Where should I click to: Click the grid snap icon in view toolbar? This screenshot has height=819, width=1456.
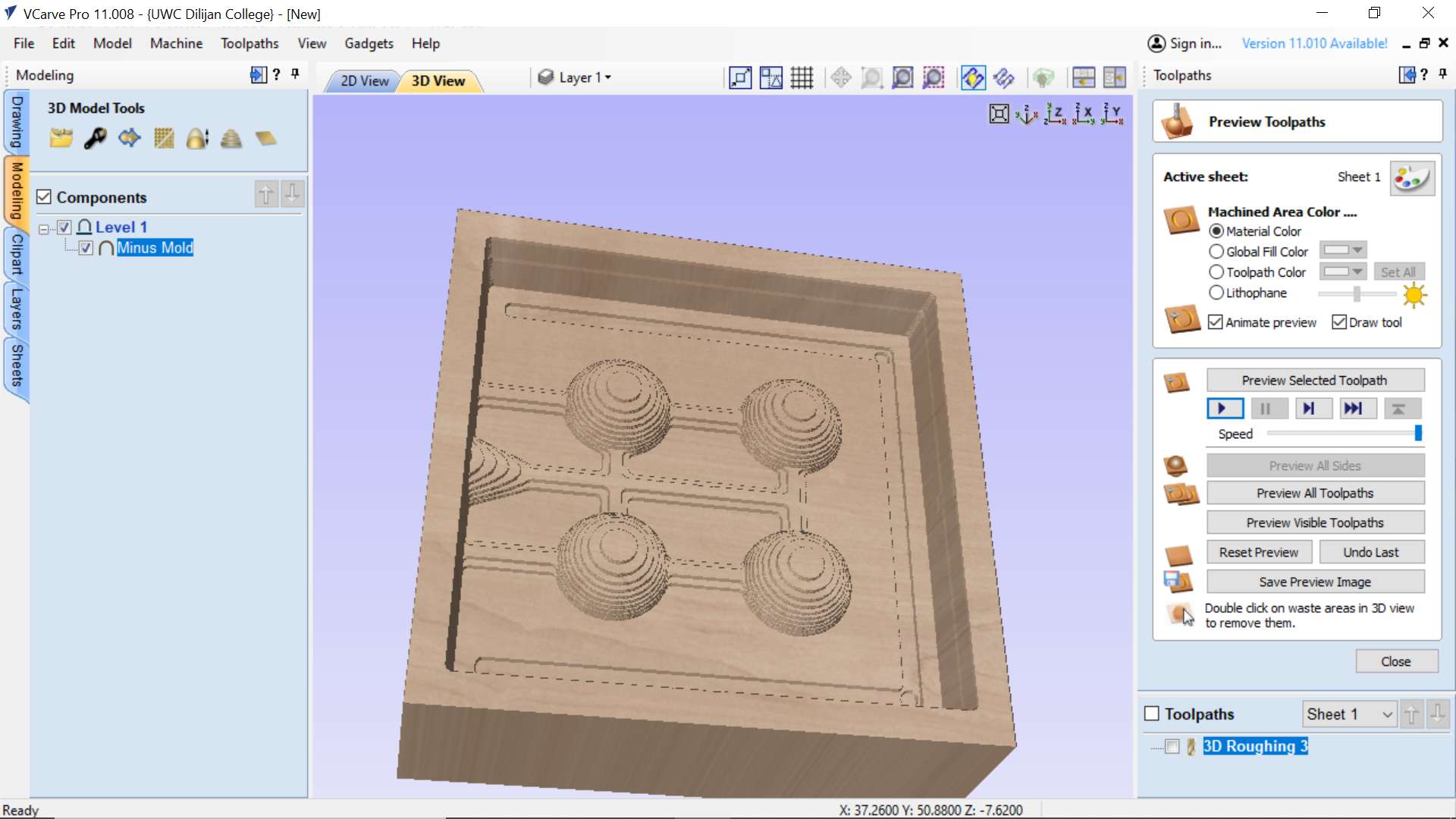tap(802, 78)
